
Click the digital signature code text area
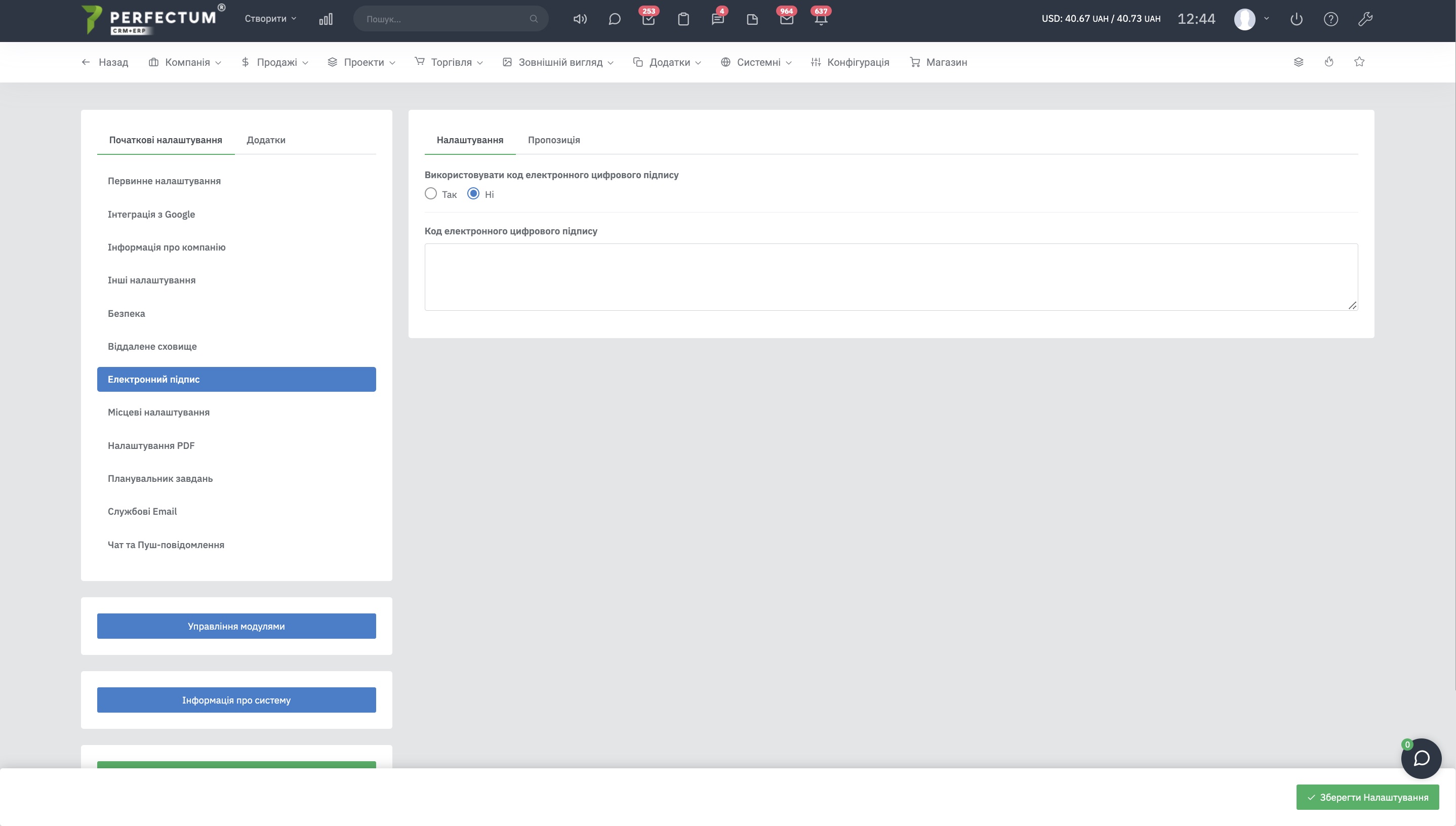[891, 277]
